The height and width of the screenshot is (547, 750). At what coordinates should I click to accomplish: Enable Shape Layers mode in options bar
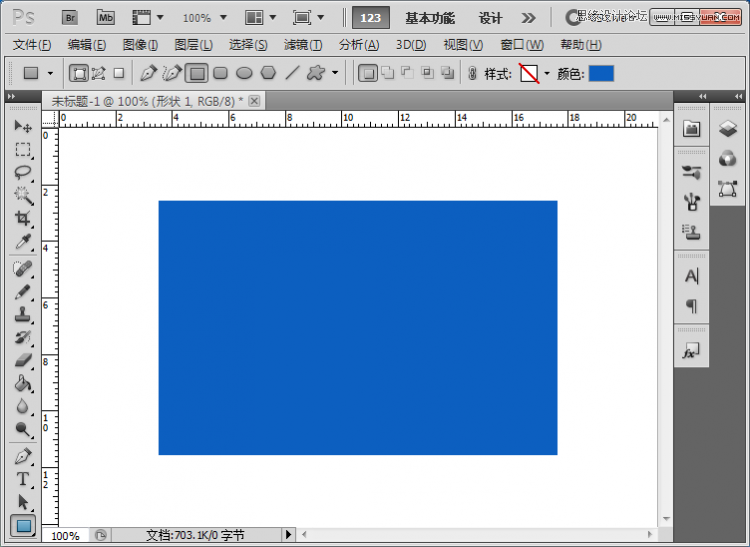pos(77,73)
